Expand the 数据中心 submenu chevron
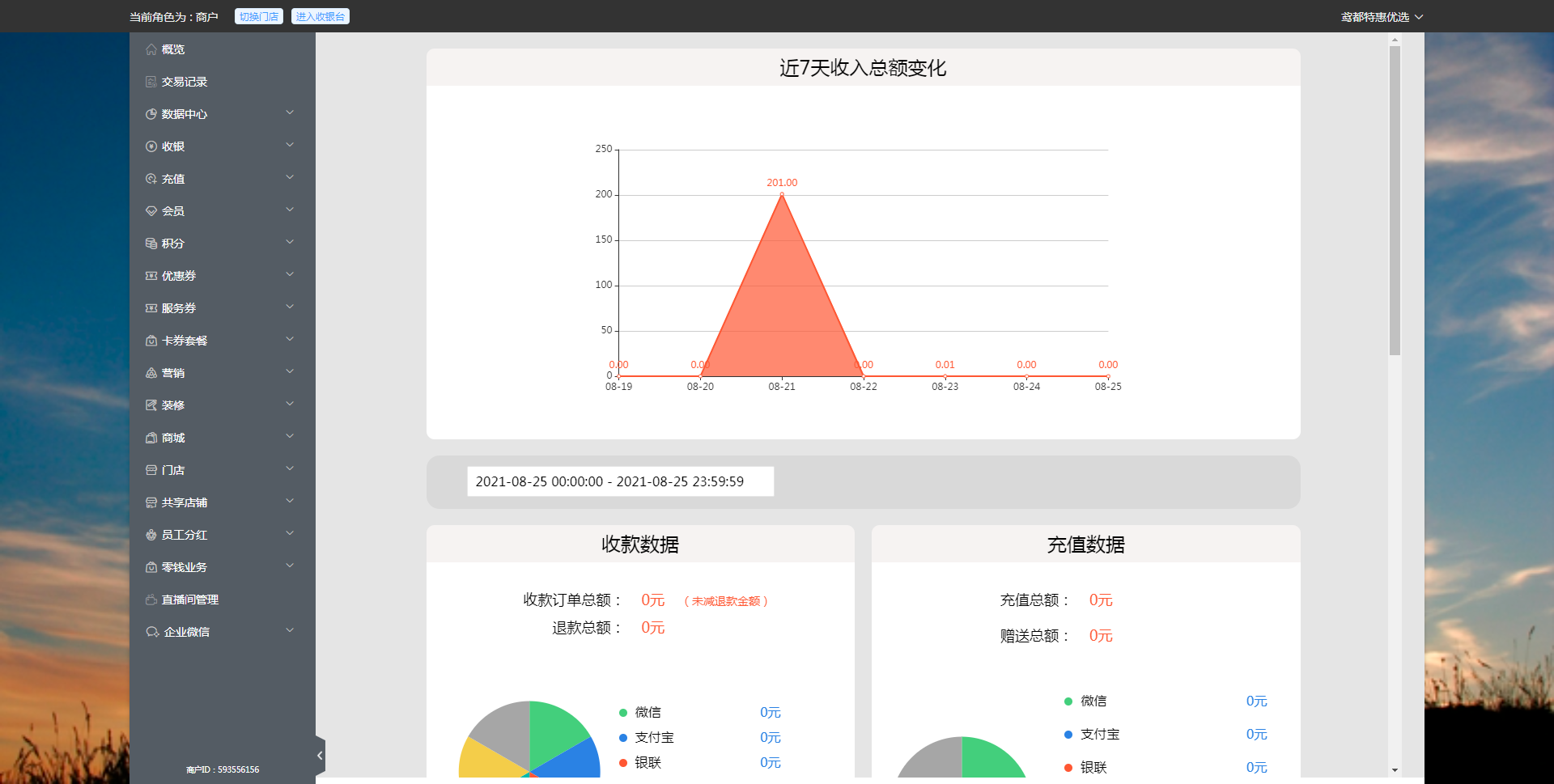This screenshot has width=1554, height=784. coord(290,112)
